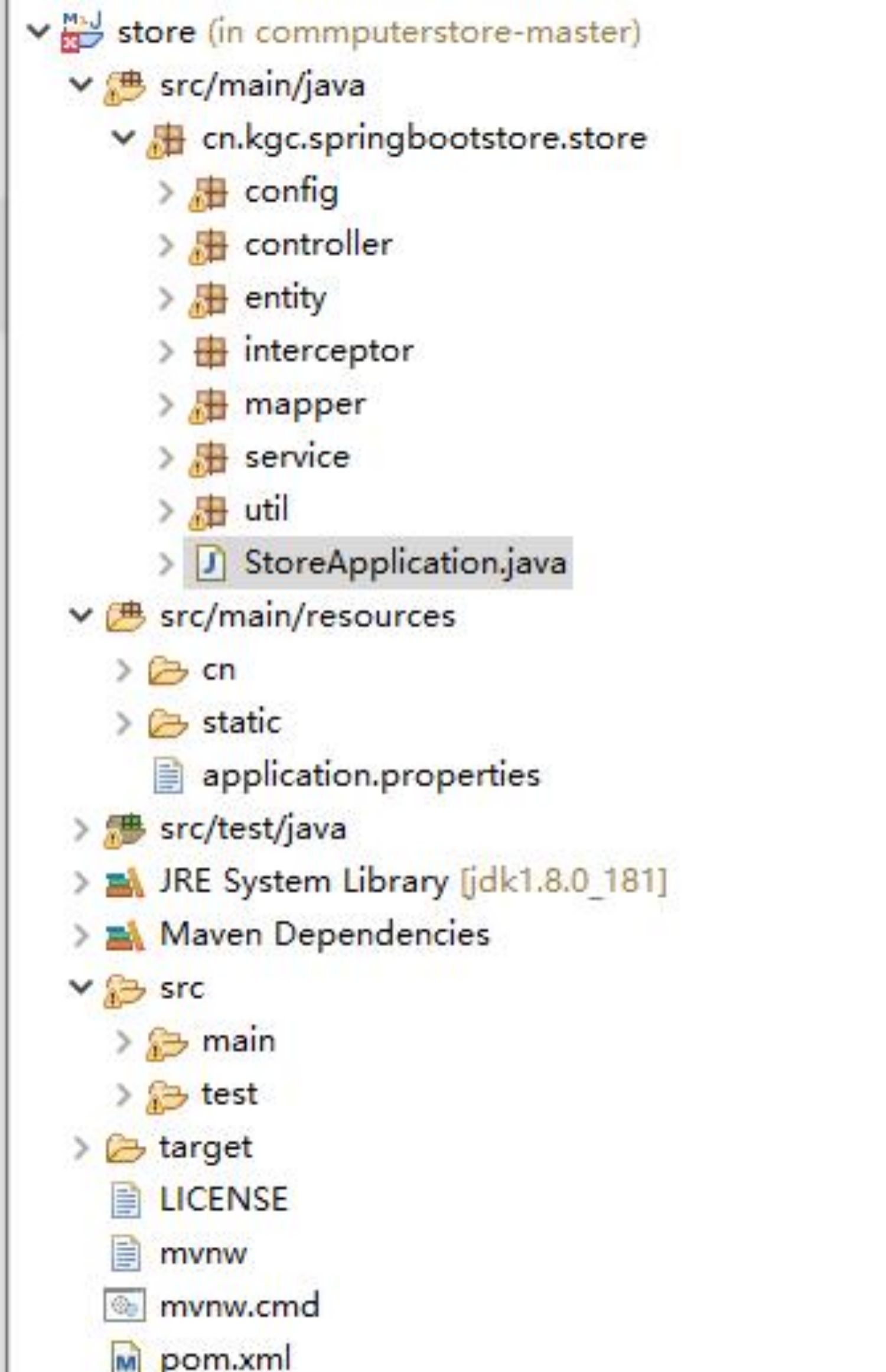Expand the service package
The width and height of the screenshot is (886, 1372).
(167, 459)
